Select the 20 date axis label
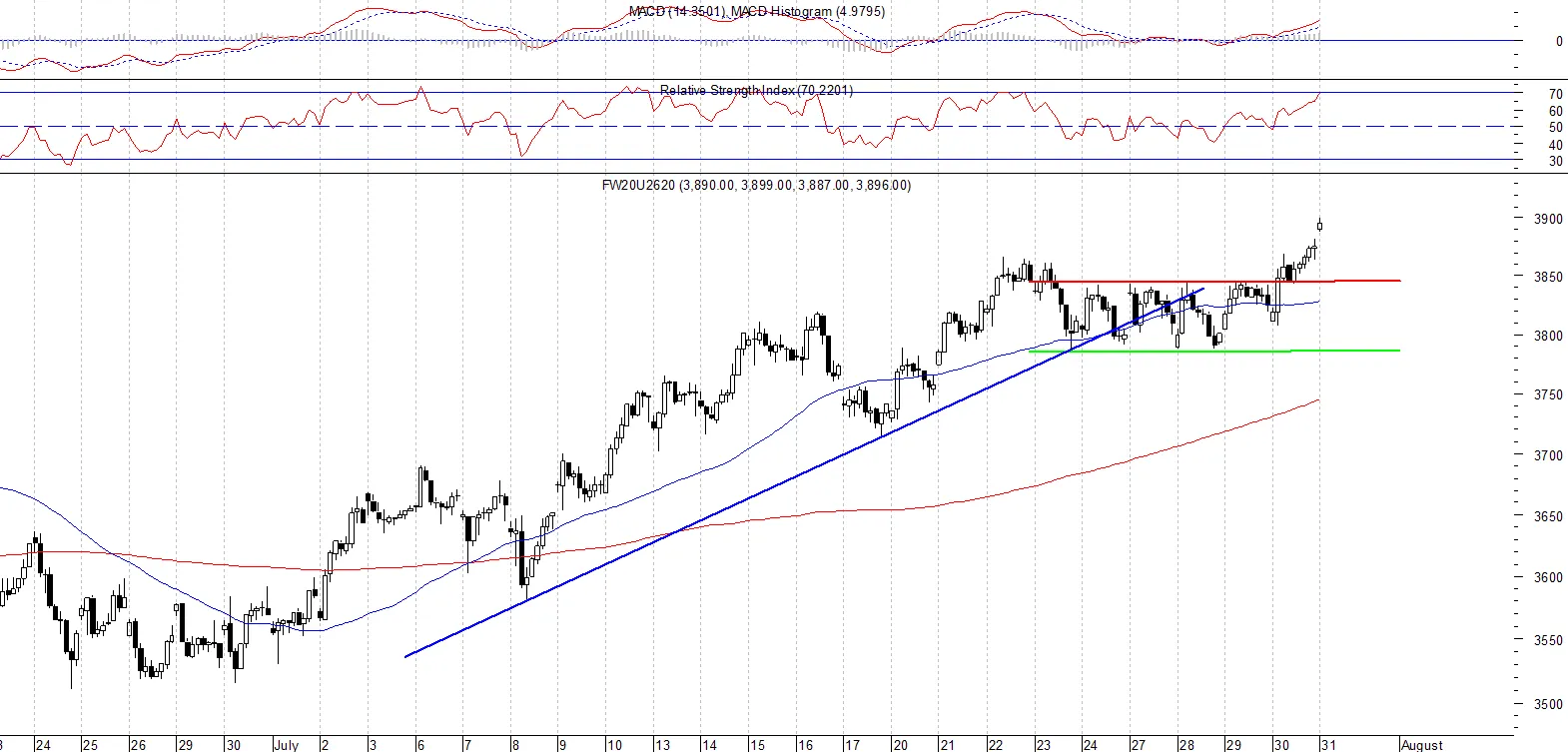 (x=900, y=745)
